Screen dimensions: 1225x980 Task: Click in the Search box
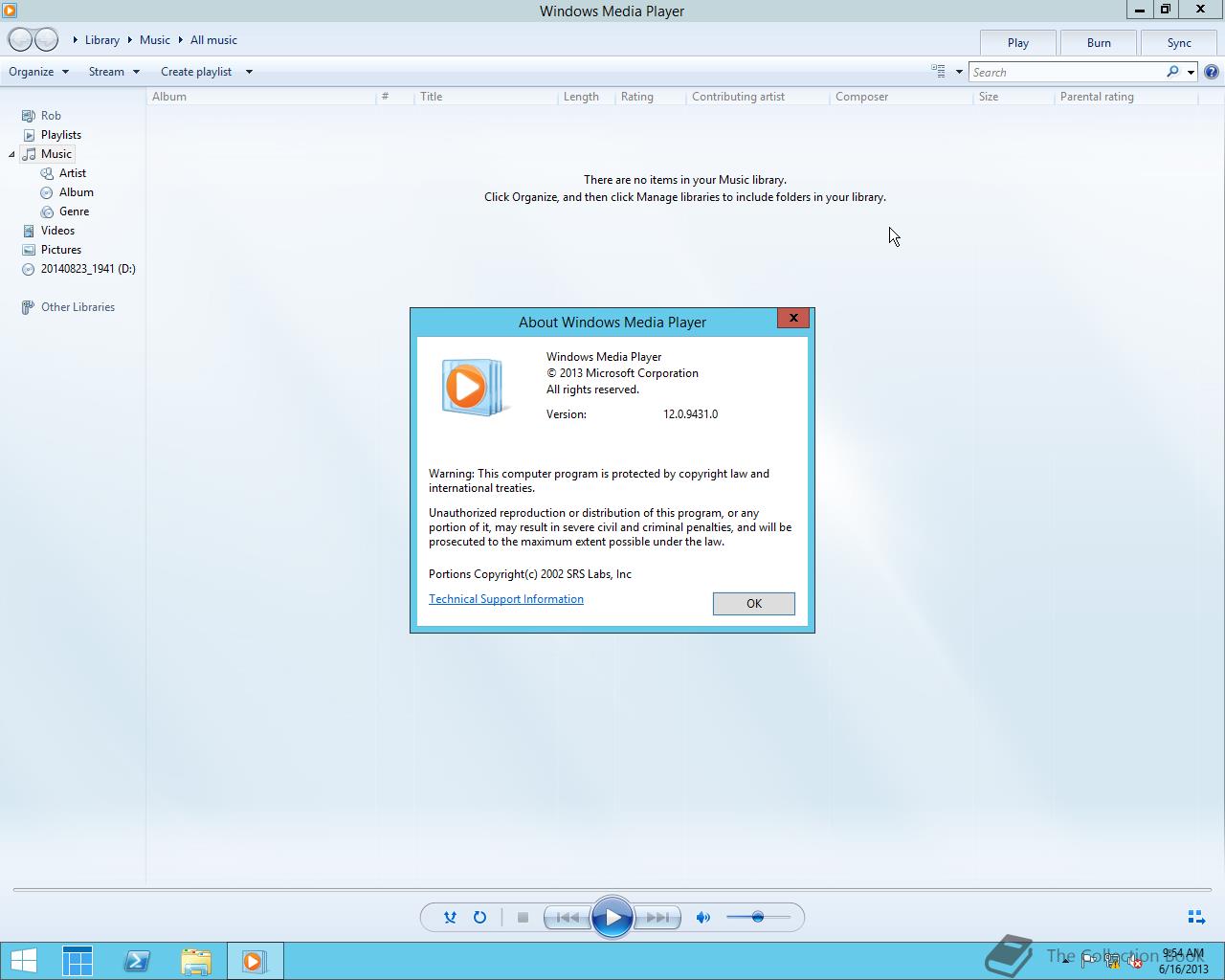click(1067, 72)
